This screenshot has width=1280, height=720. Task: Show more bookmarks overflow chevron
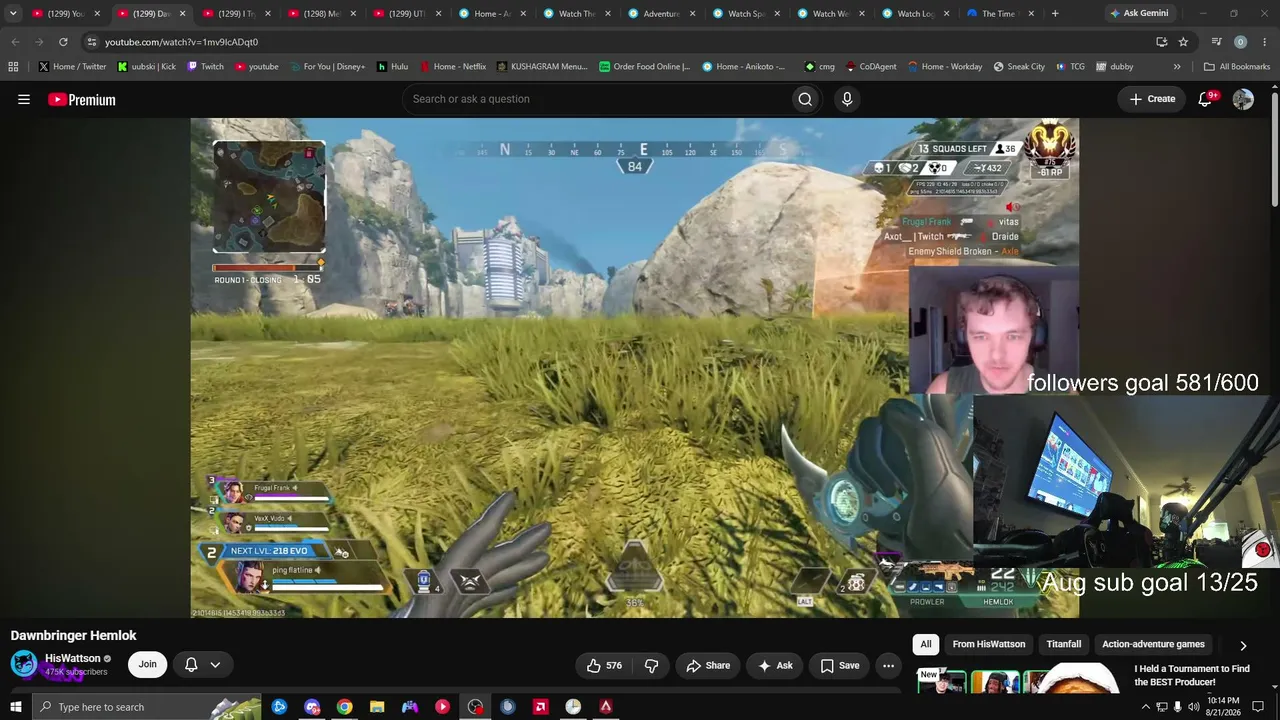[1177, 67]
